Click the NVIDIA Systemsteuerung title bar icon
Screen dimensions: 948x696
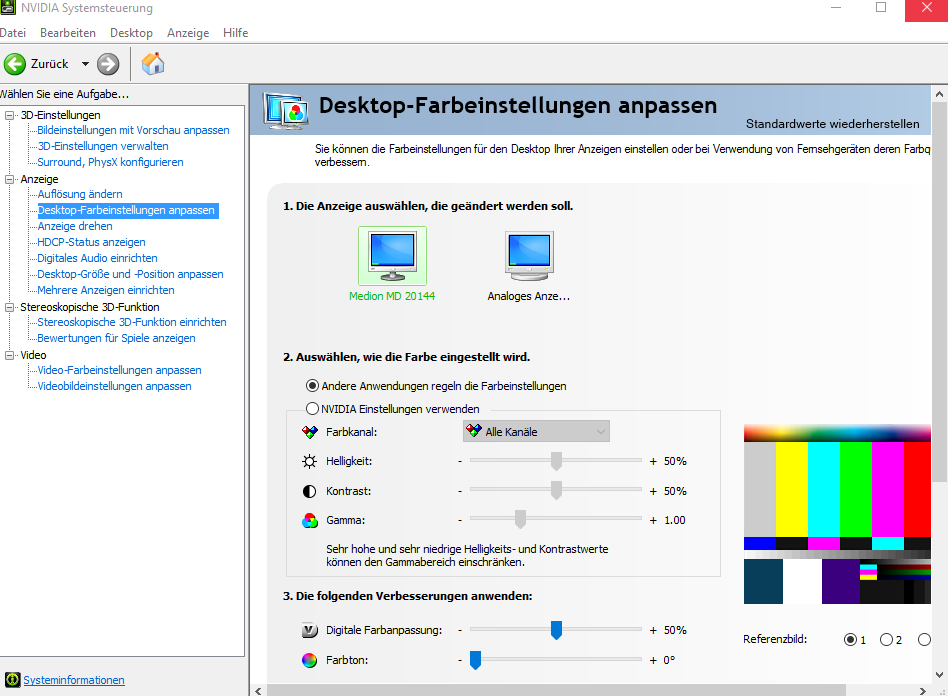[x=8, y=8]
